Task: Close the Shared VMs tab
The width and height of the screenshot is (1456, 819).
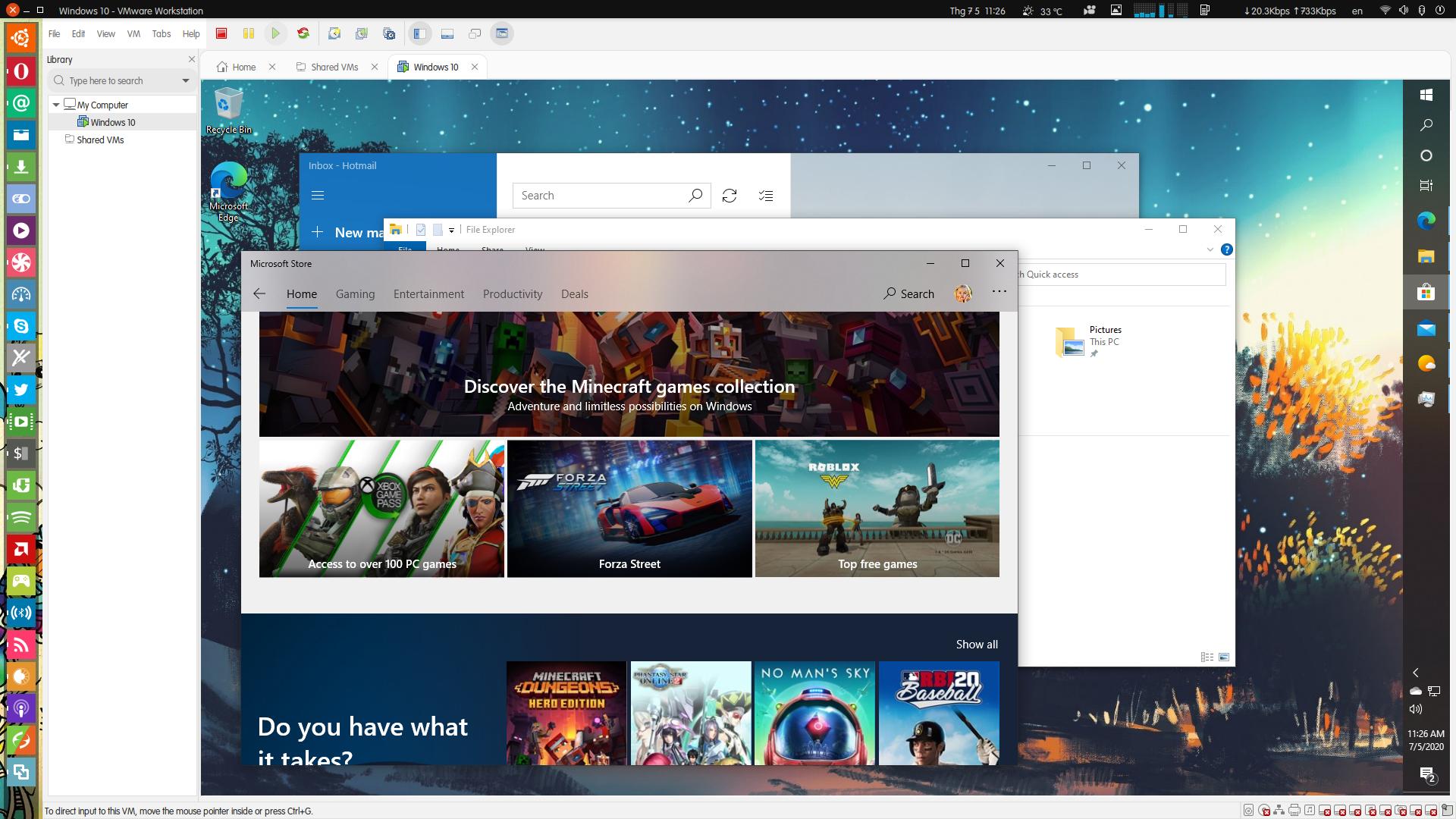Action: (375, 67)
